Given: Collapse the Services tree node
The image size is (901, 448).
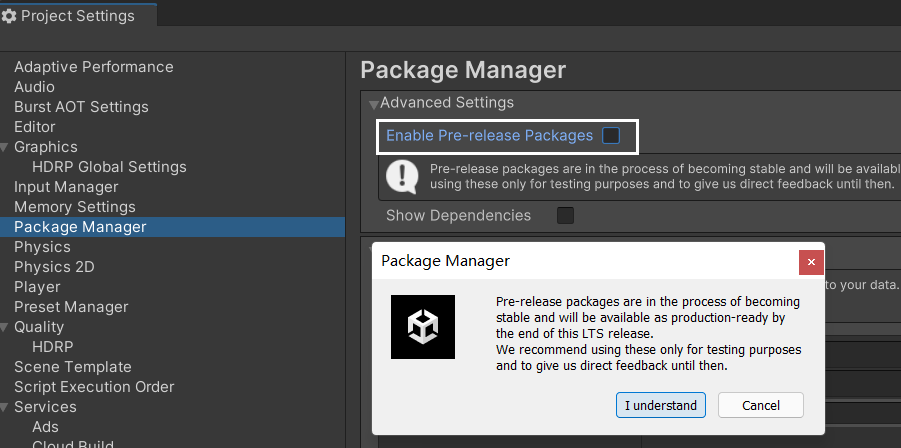Looking at the screenshot, I should pyautogui.click(x=5, y=408).
